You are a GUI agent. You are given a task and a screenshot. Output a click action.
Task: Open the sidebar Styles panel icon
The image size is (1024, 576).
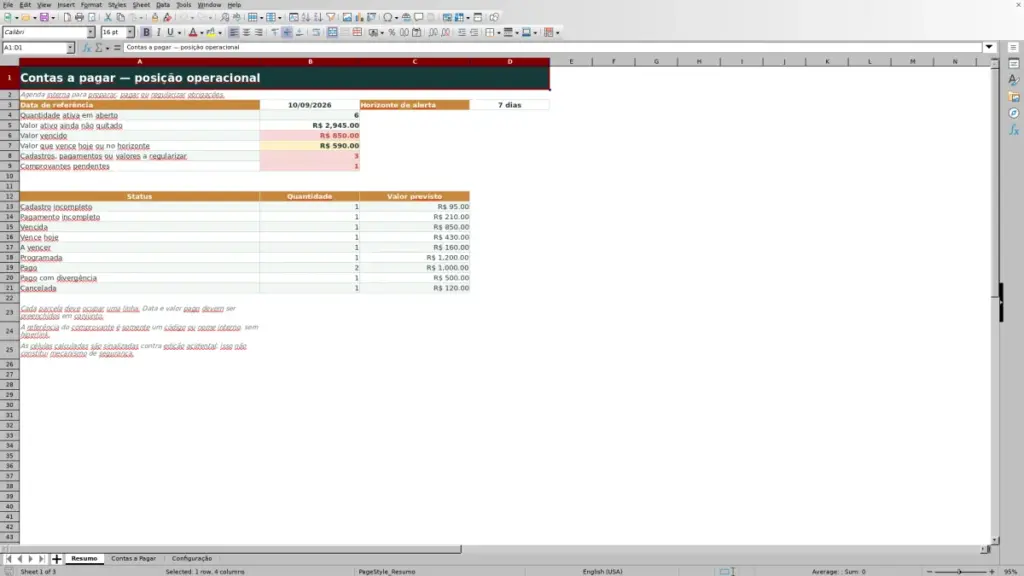click(x=1014, y=80)
